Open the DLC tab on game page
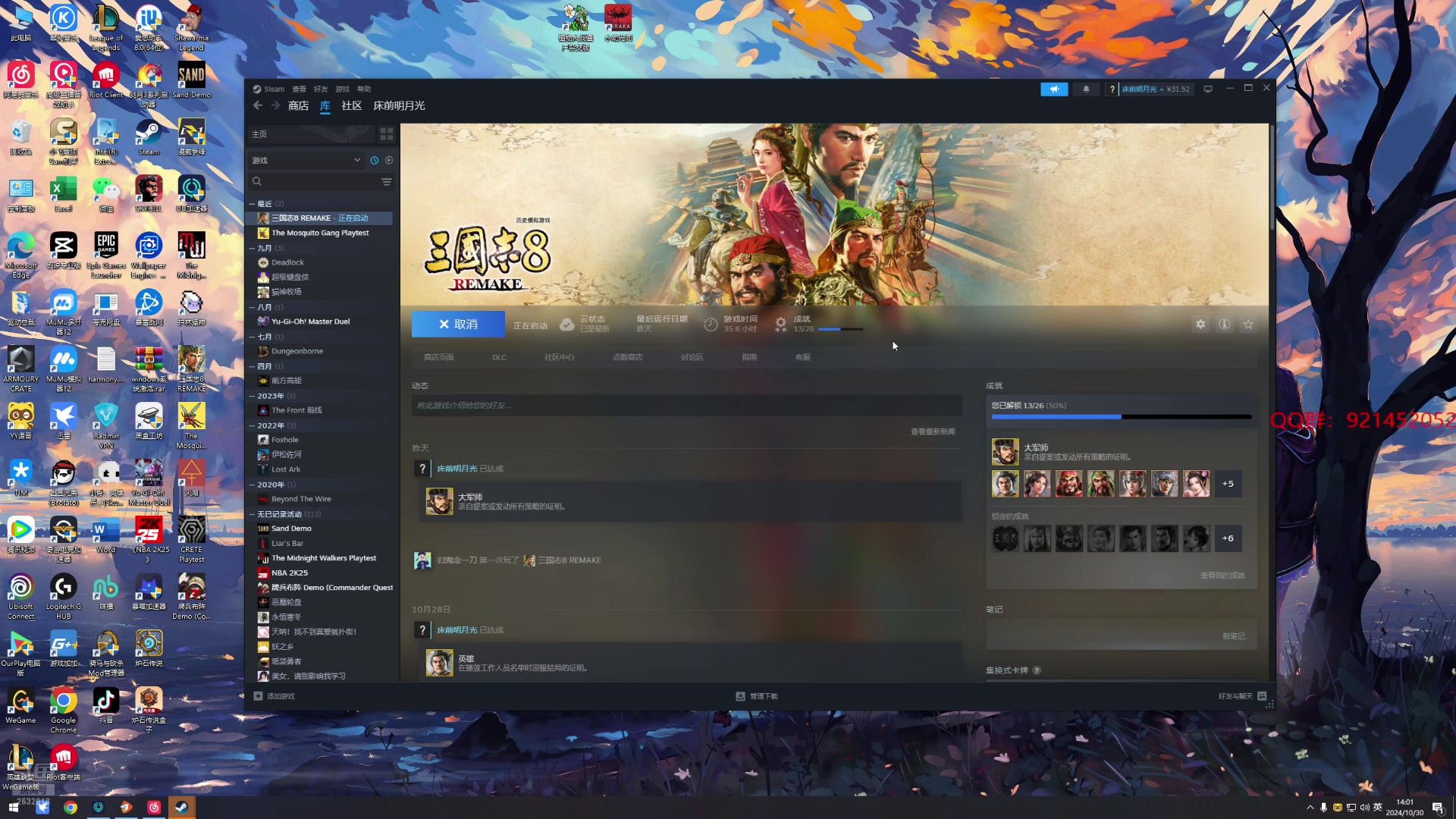Viewport: 1456px width, 819px height. (499, 357)
